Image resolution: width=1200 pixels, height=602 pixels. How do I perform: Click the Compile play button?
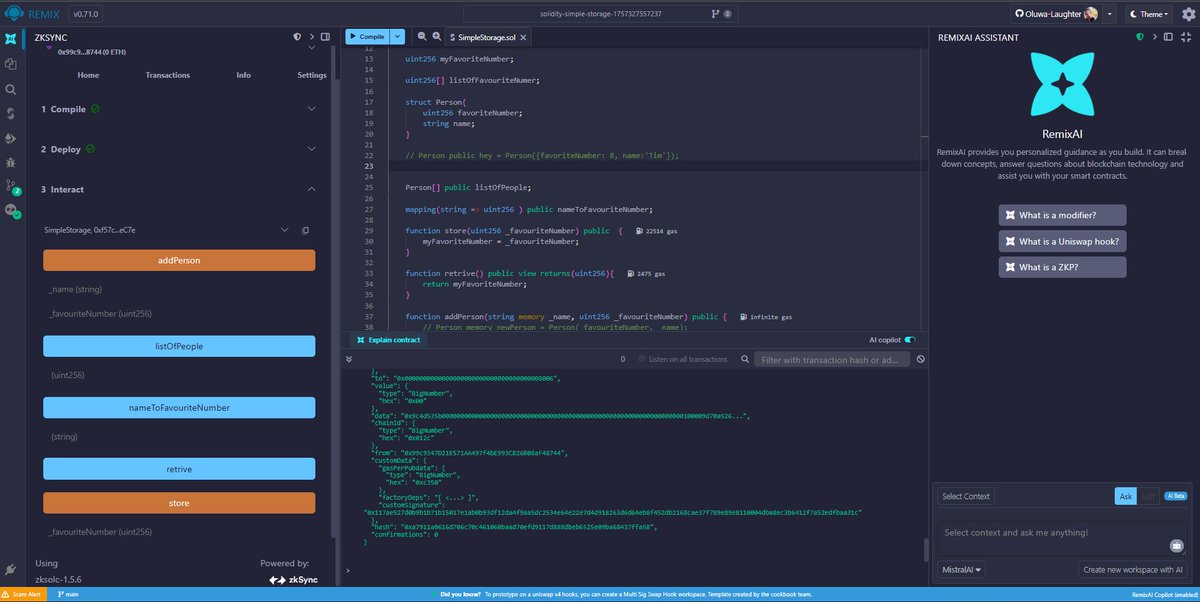click(x=367, y=36)
